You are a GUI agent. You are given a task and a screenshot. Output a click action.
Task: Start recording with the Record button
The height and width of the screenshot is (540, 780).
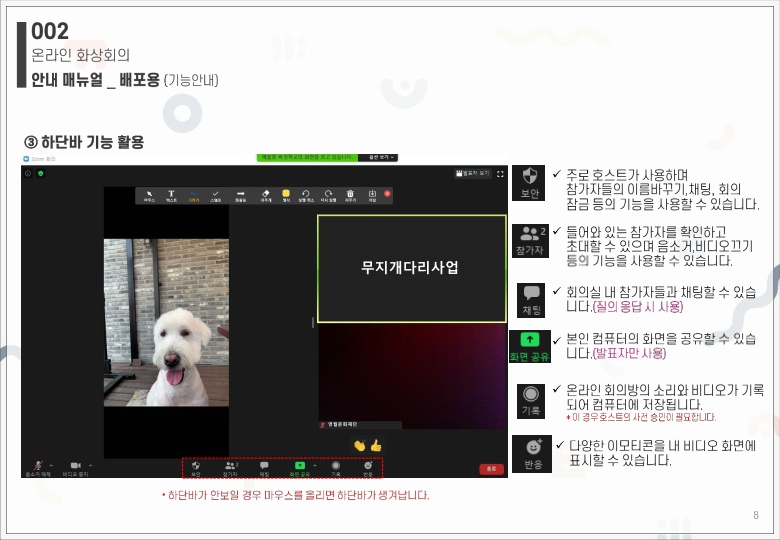coord(336,466)
